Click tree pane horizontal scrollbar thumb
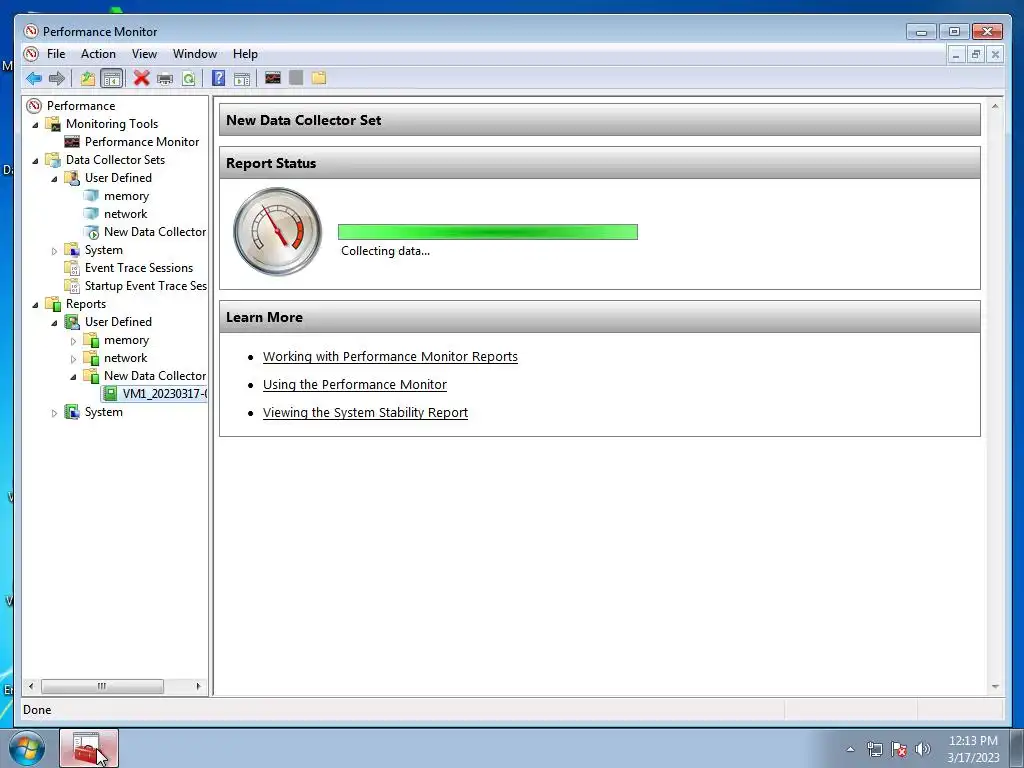 point(103,686)
